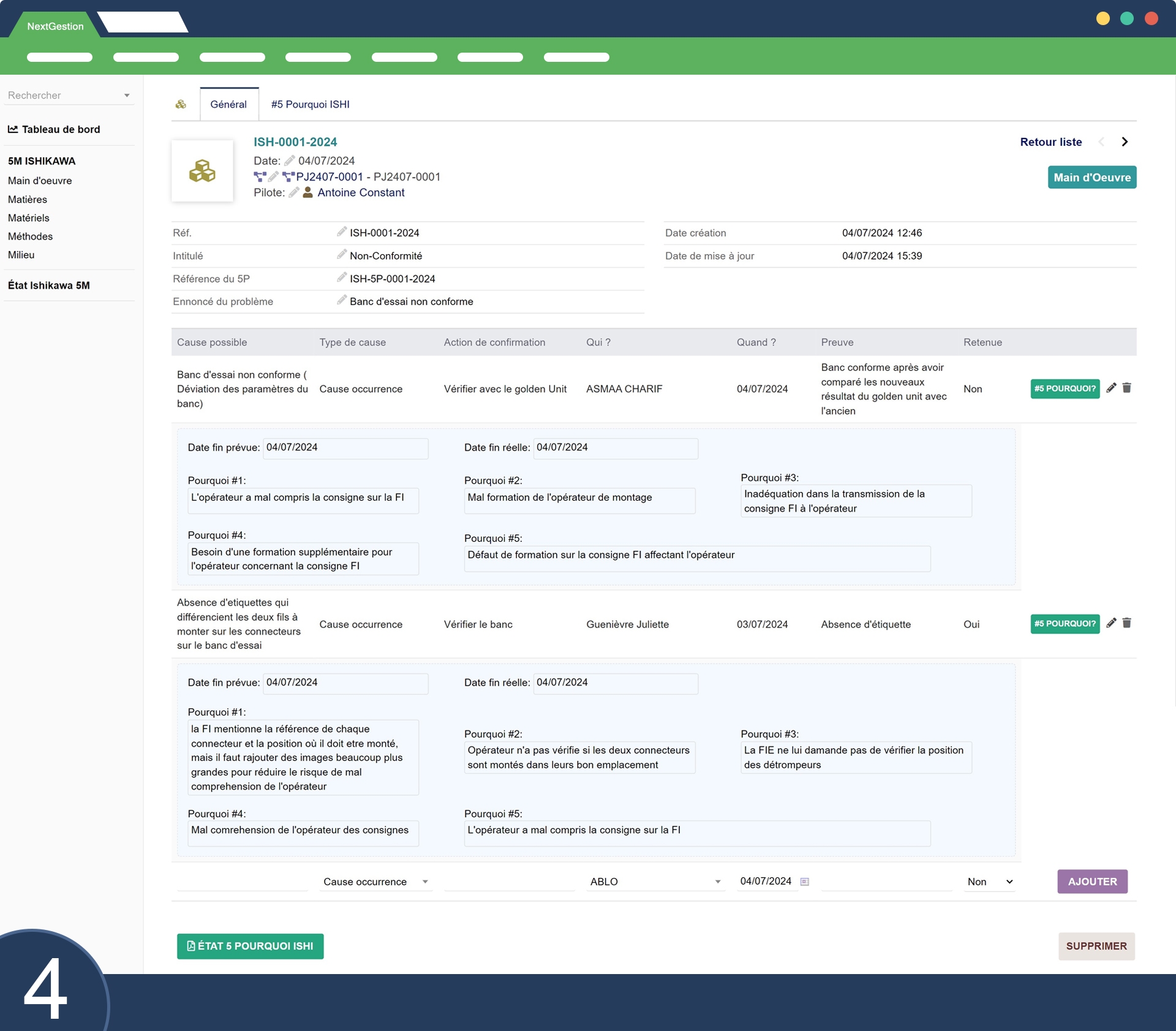Screen dimensions: 1176x1031
Task: Open the Cause occurrence type dropdown
Action: 375,882
